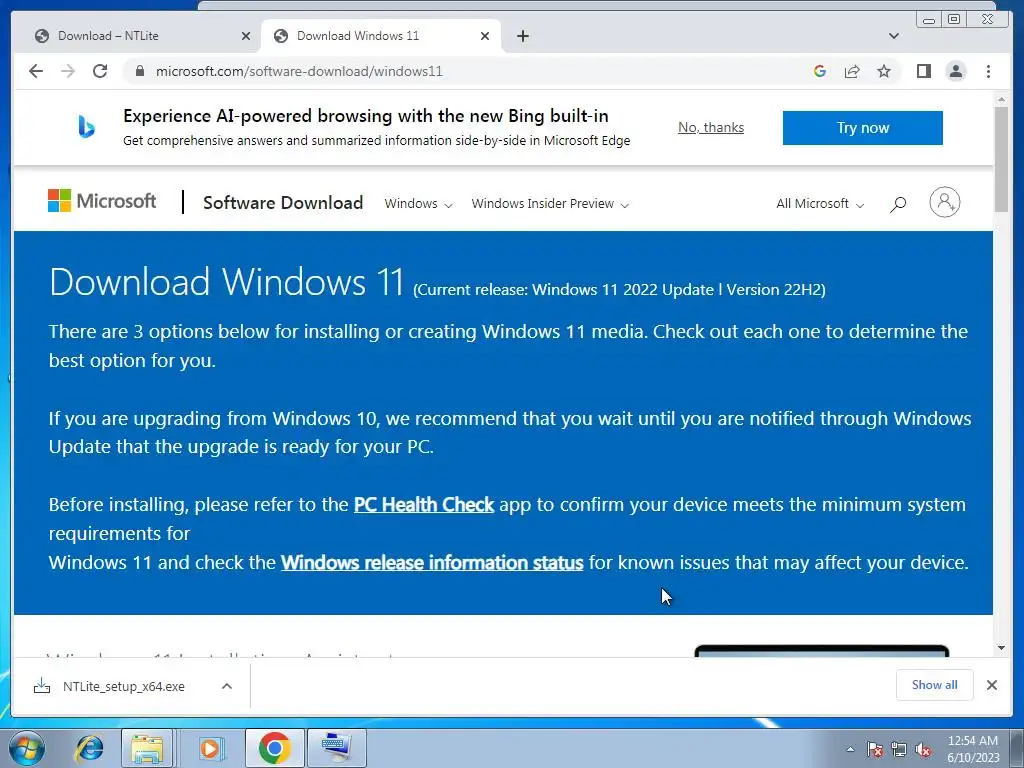This screenshot has width=1024, height=768.
Task: Click the forward navigation arrow
Action: 68,71
